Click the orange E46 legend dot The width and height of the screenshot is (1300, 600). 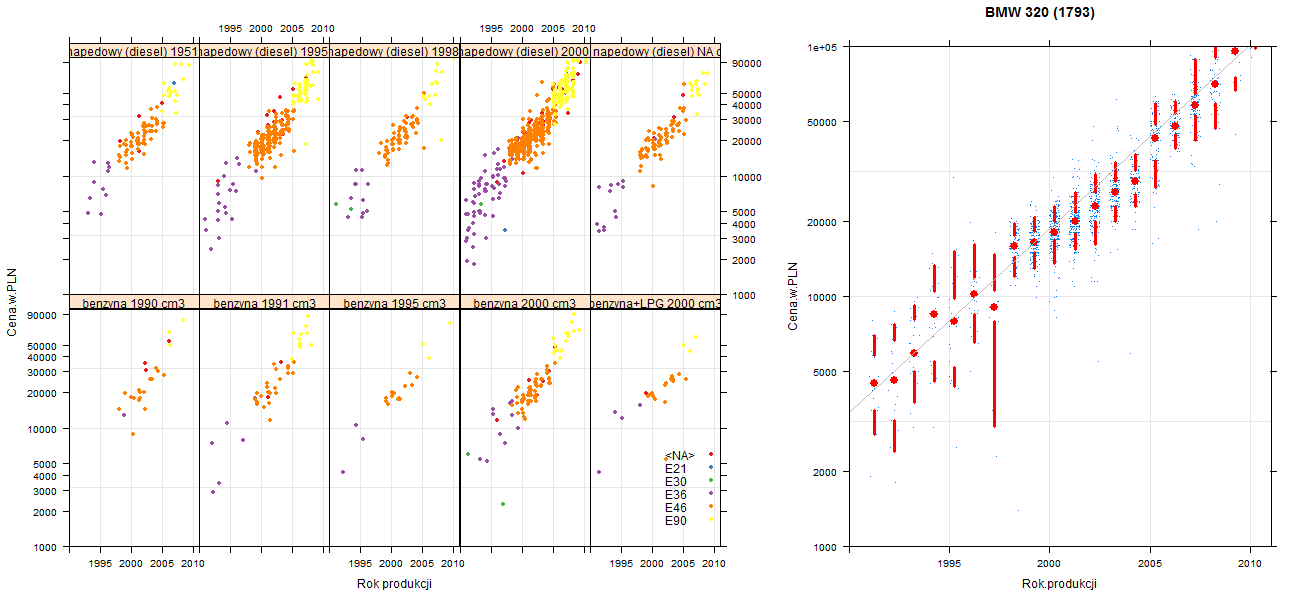coord(710,507)
